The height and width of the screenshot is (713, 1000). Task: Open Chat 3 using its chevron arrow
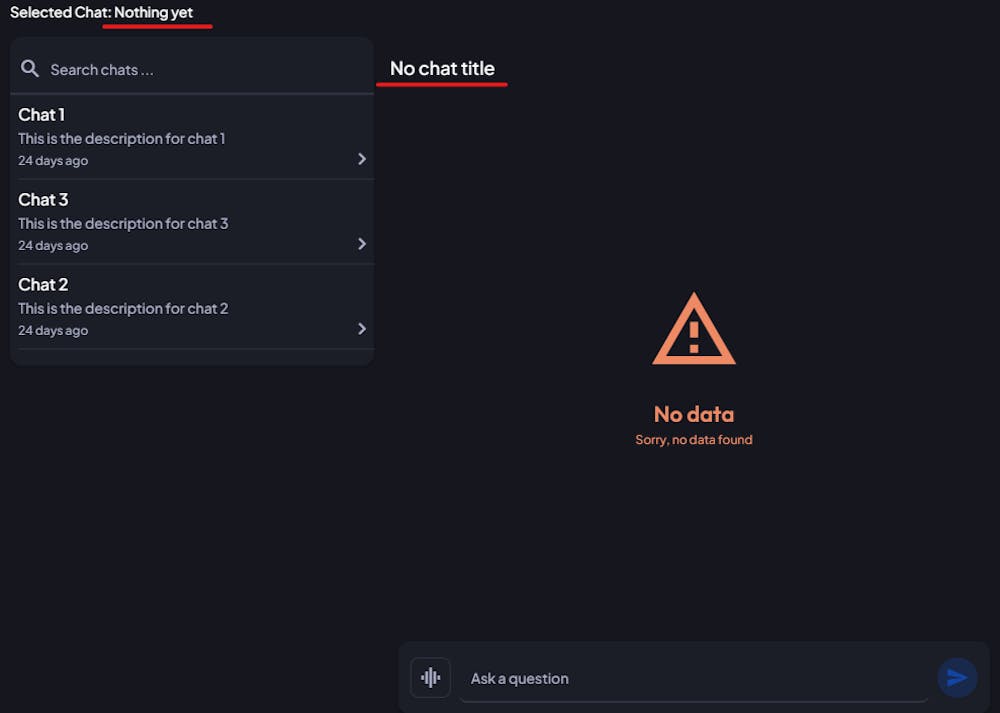[362, 244]
